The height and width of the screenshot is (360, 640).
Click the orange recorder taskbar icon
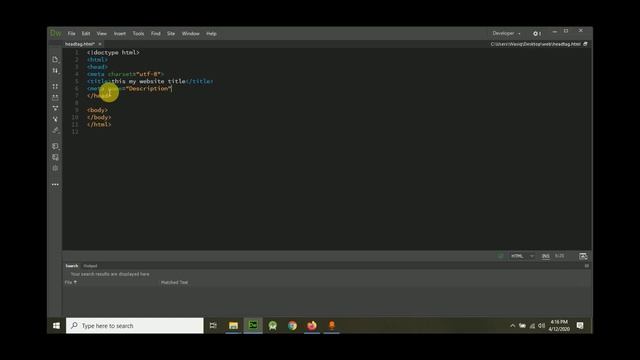pyautogui.click(x=332, y=326)
